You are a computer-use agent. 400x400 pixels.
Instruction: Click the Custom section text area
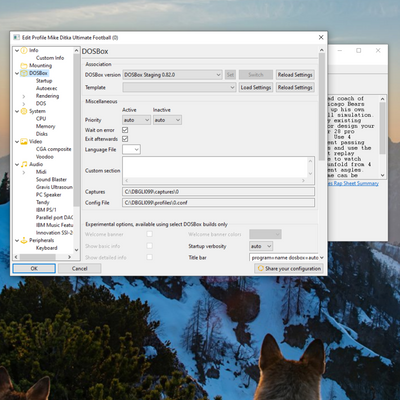point(215,168)
